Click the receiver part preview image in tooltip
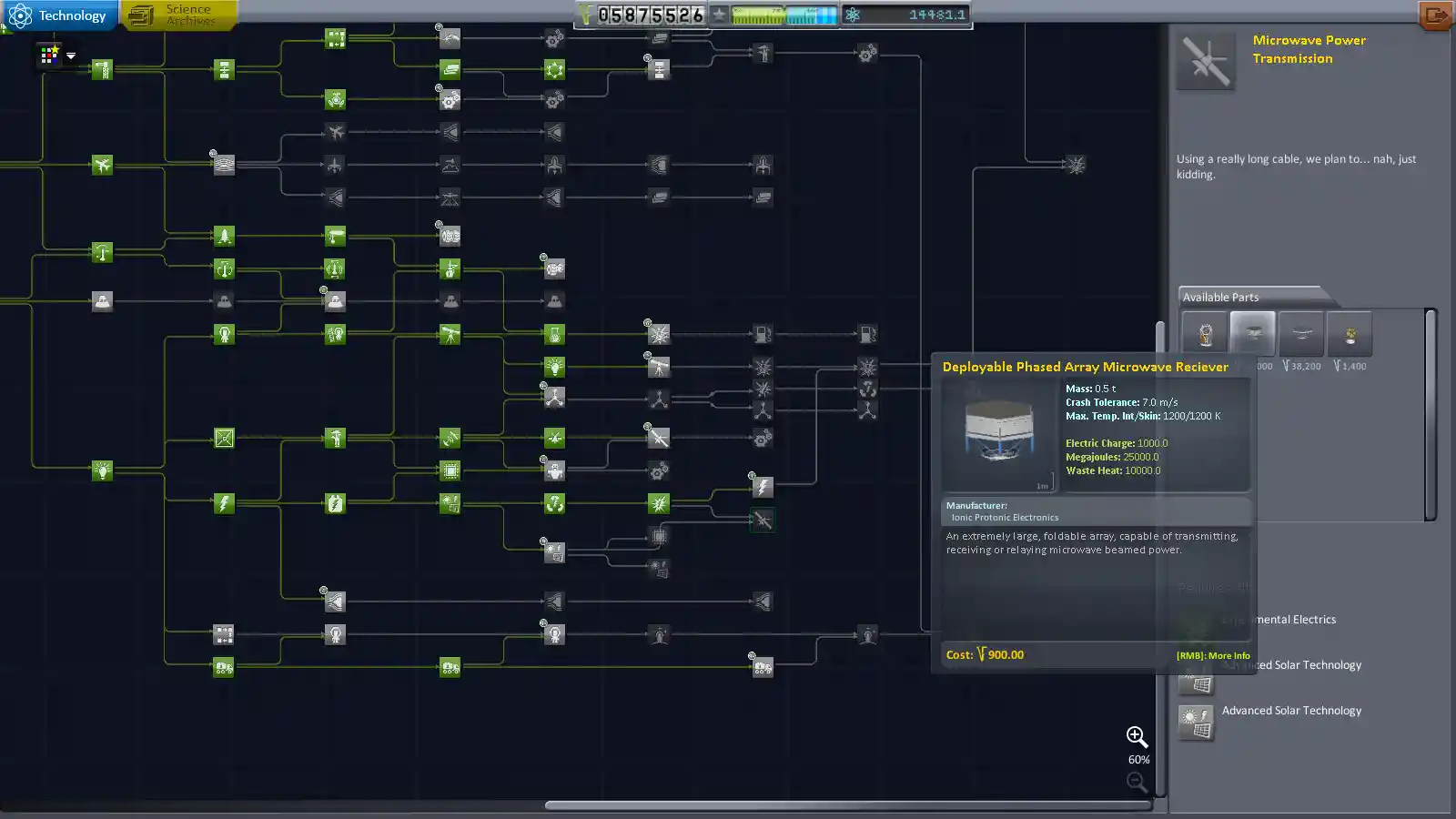1456x819 pixels. [999, 436]
